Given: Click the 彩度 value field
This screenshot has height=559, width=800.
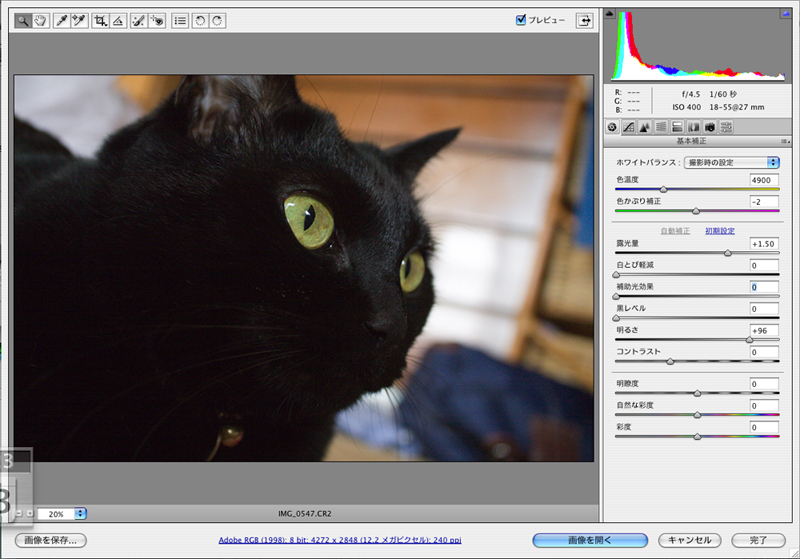Looking at the screenshot, I should coord(764,427).
